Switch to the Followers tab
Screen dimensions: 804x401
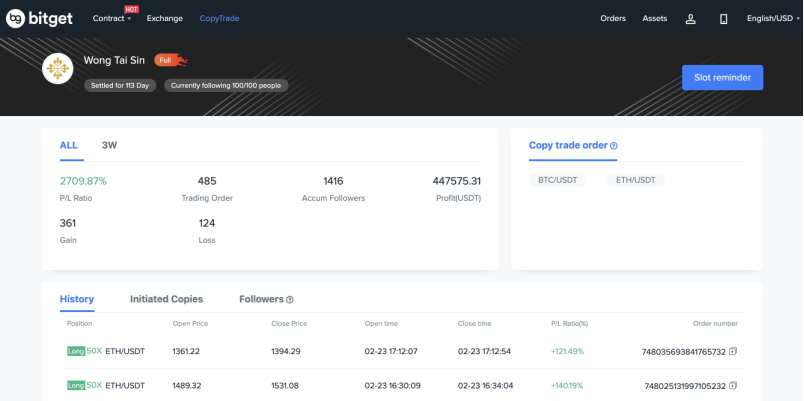262,299
